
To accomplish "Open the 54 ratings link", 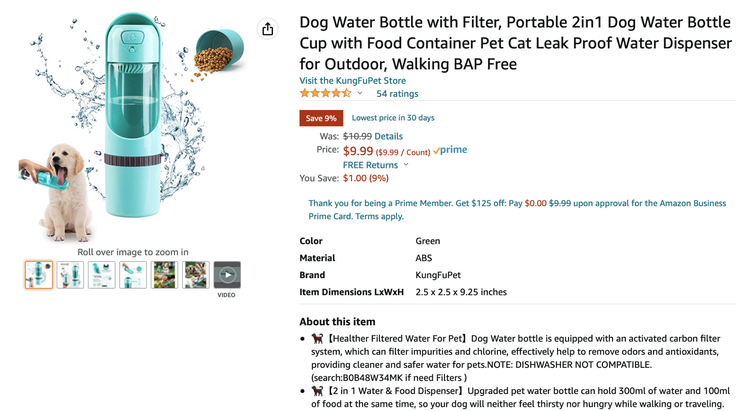I will pos(397,93).
